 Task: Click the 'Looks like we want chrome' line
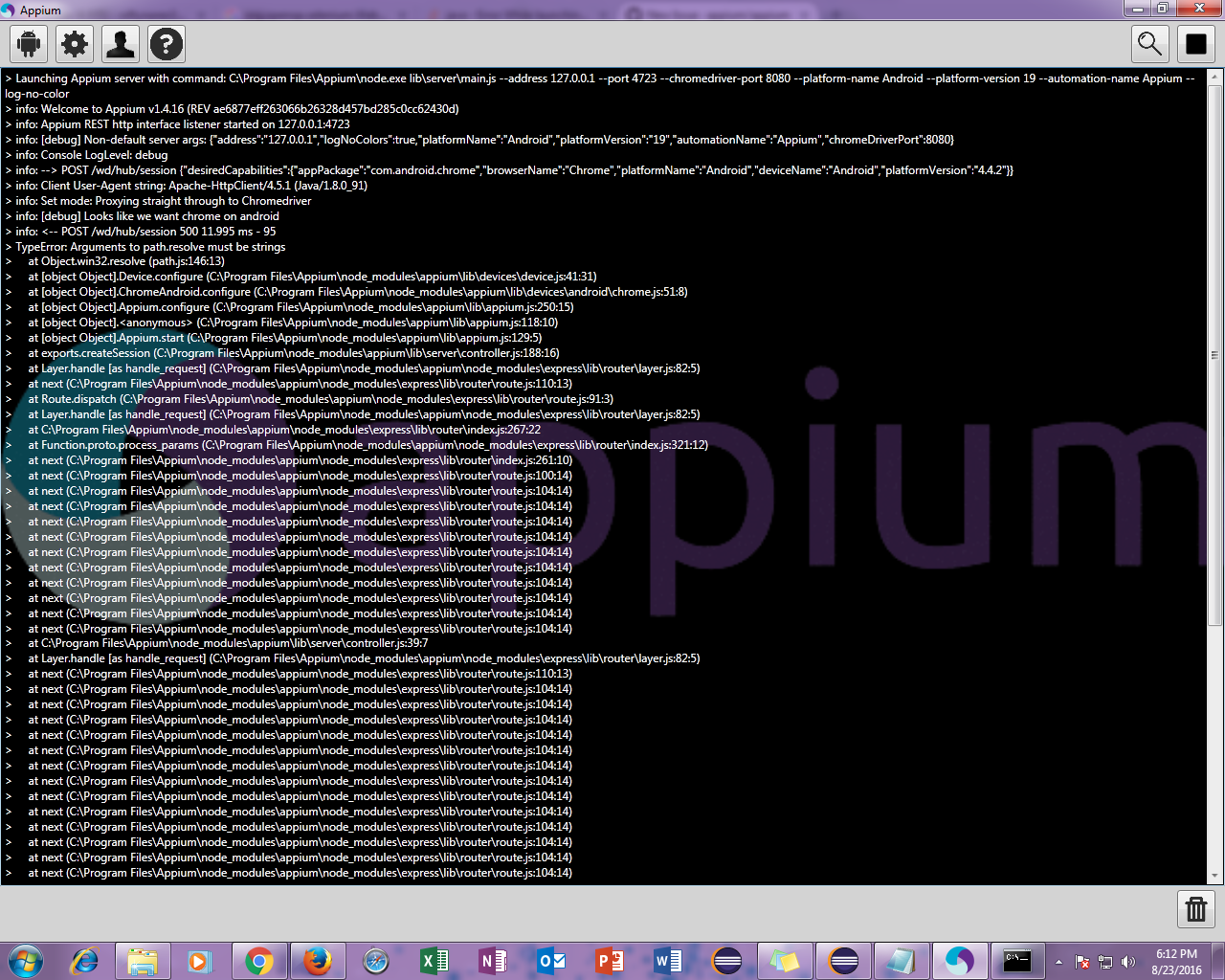[x=142, y=216]
